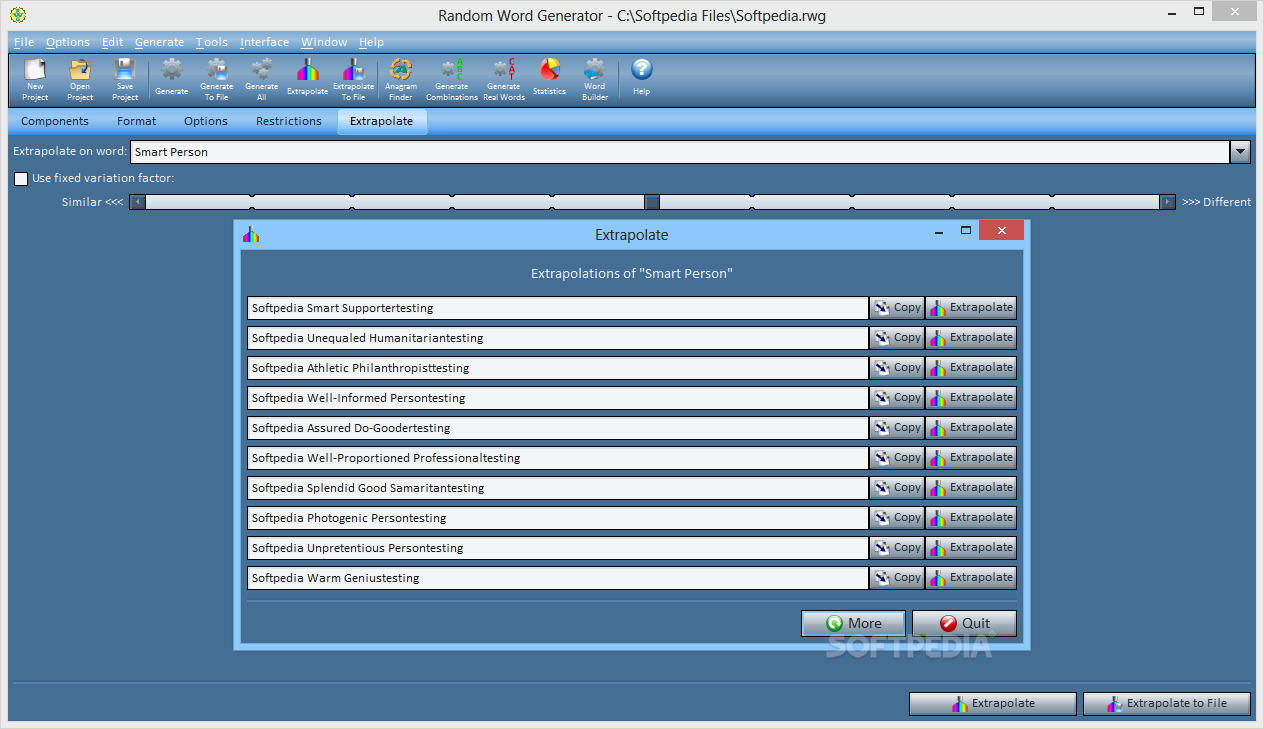
Task: Open the Interface menu
Action: click(265, 42)
